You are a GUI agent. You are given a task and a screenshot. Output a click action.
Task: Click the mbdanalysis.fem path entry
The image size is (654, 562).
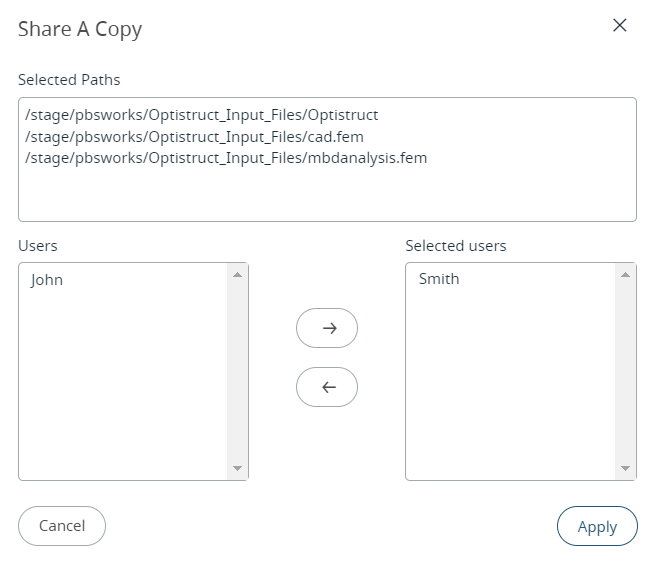(226, 157)
